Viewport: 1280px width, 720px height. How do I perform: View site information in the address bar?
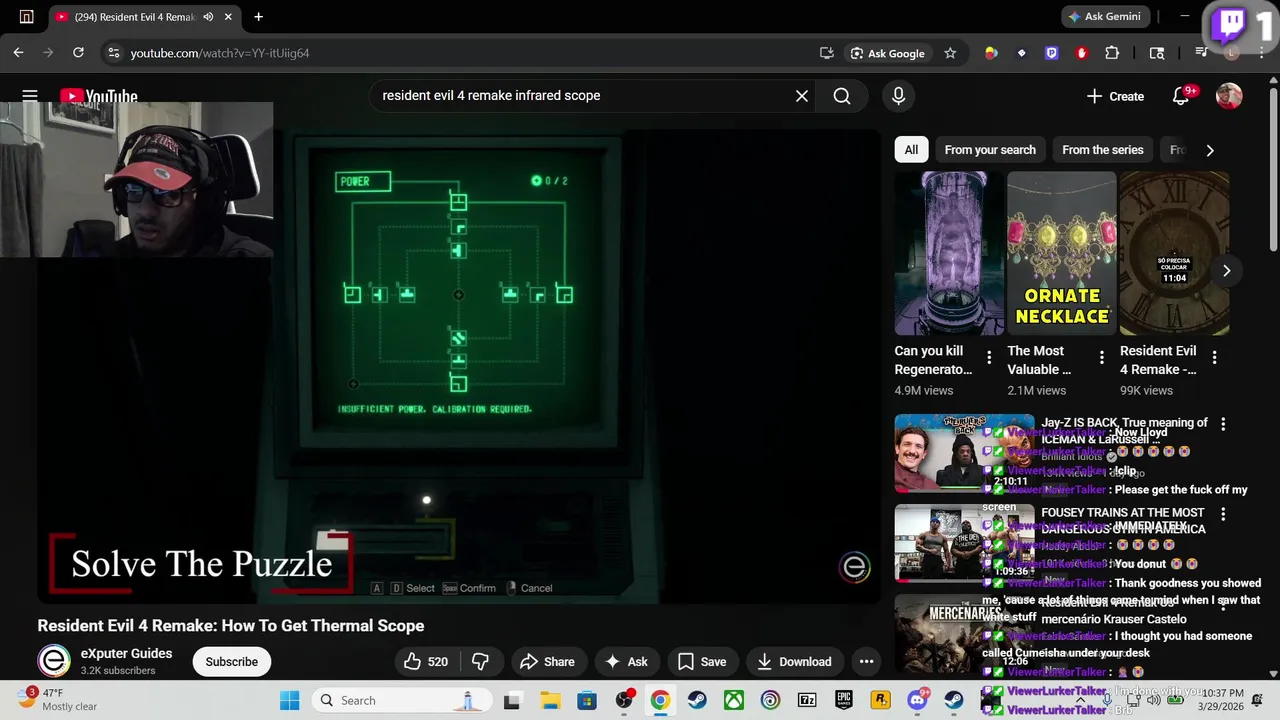(113, 53)
